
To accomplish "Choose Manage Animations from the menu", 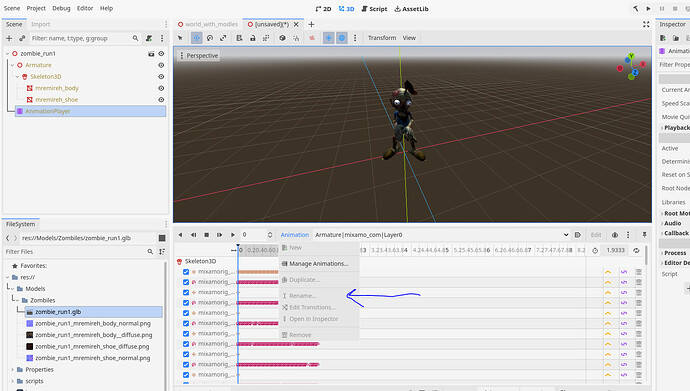I will (x=319, y=263).
